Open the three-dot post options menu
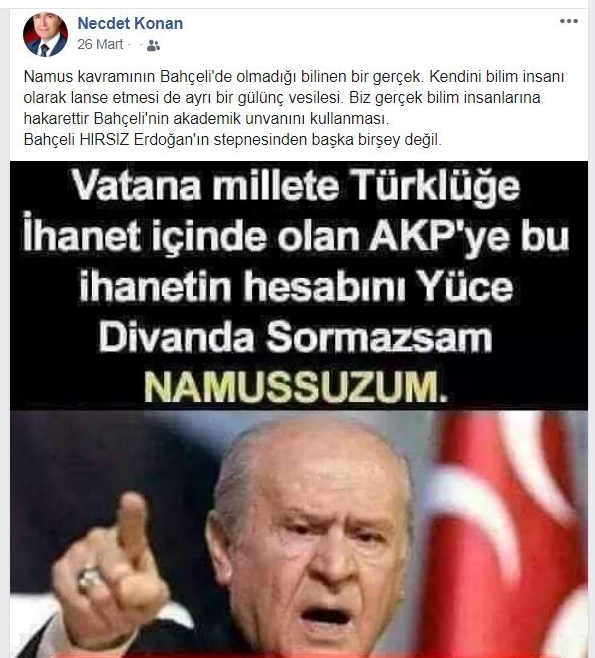 [x=569, y=21]
